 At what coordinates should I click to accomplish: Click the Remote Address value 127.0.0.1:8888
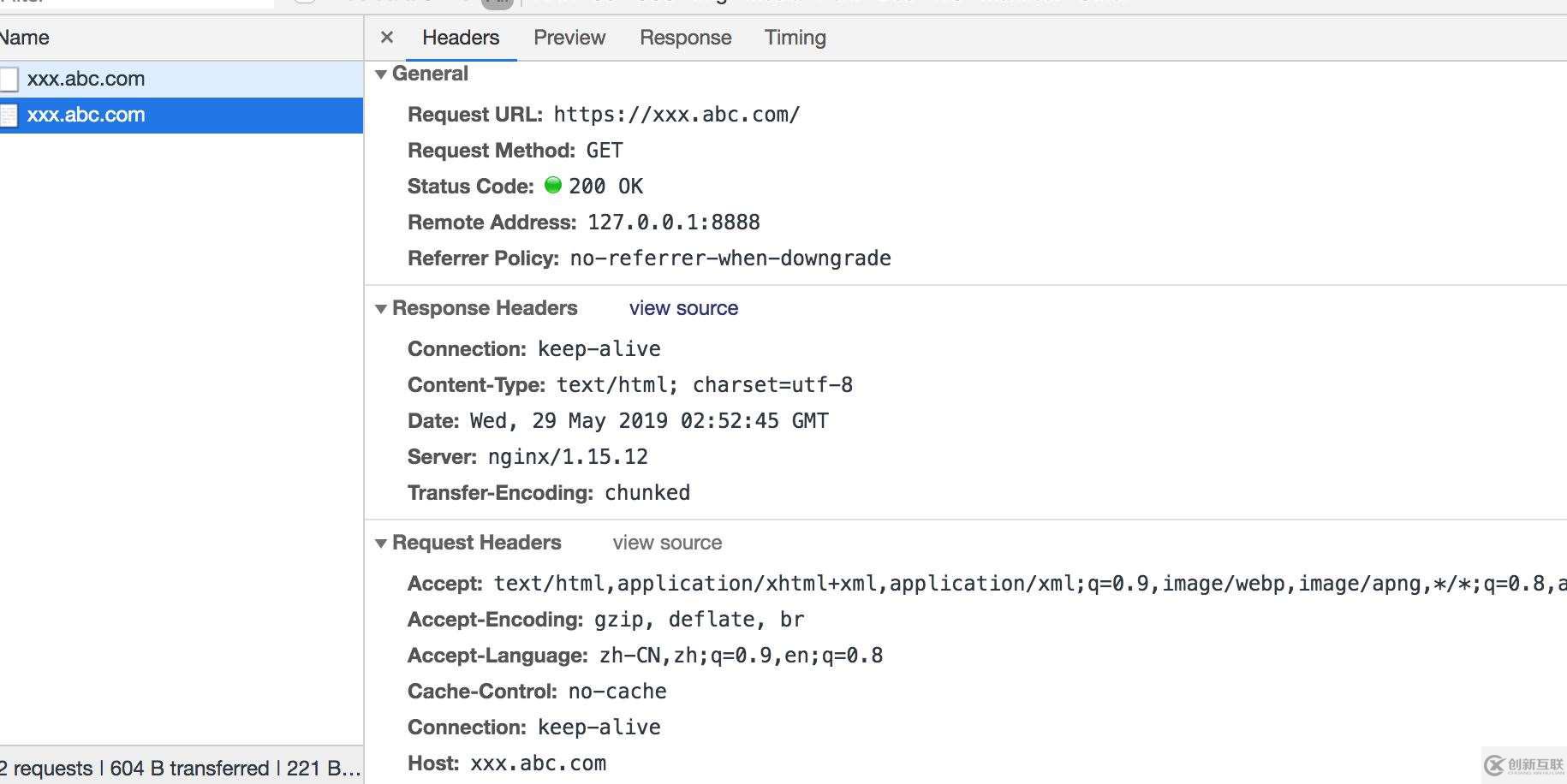674,223
